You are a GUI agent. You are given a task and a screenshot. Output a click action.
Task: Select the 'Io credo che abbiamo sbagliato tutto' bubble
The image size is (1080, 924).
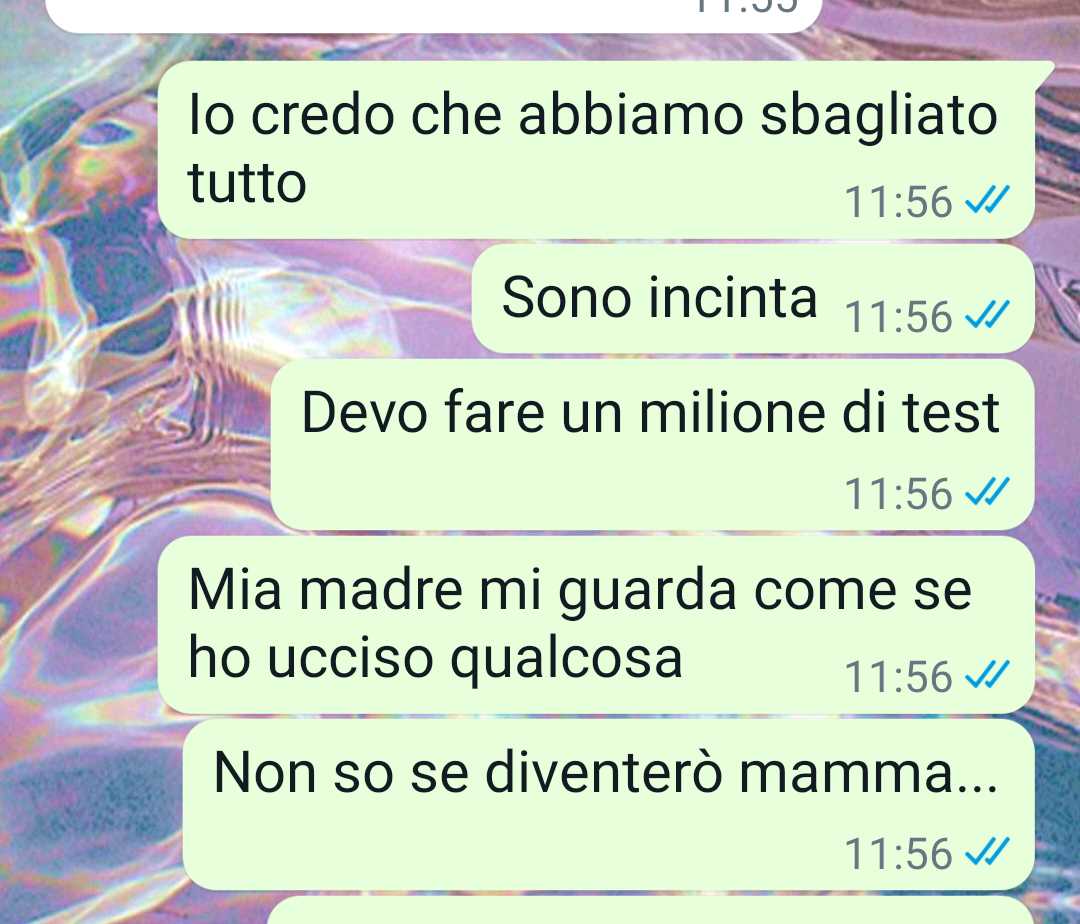tap(596, 150)
